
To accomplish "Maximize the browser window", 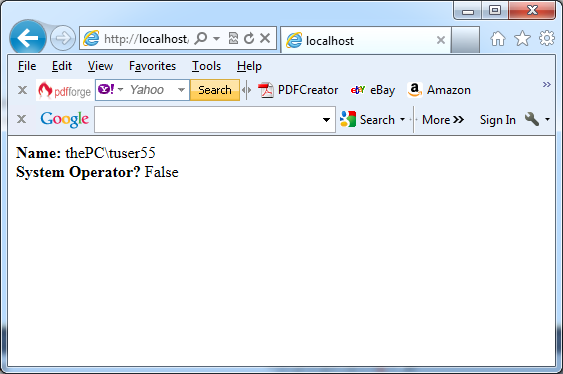I will click(x=495, y=10).
